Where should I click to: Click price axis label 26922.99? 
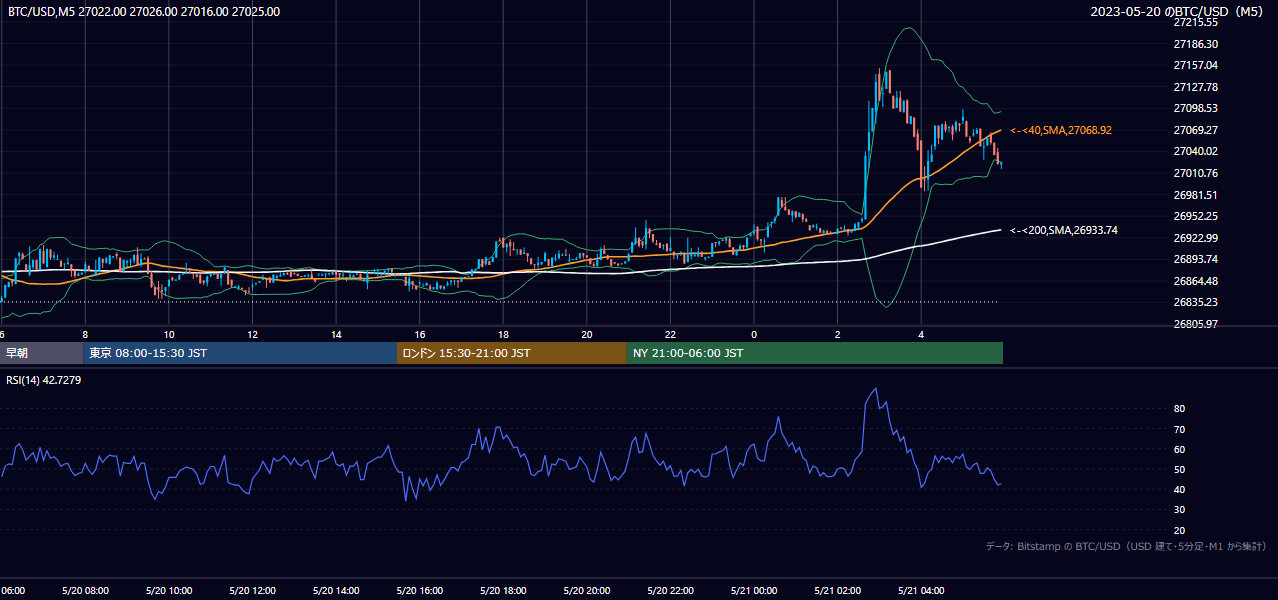[x=1196, y=238]
